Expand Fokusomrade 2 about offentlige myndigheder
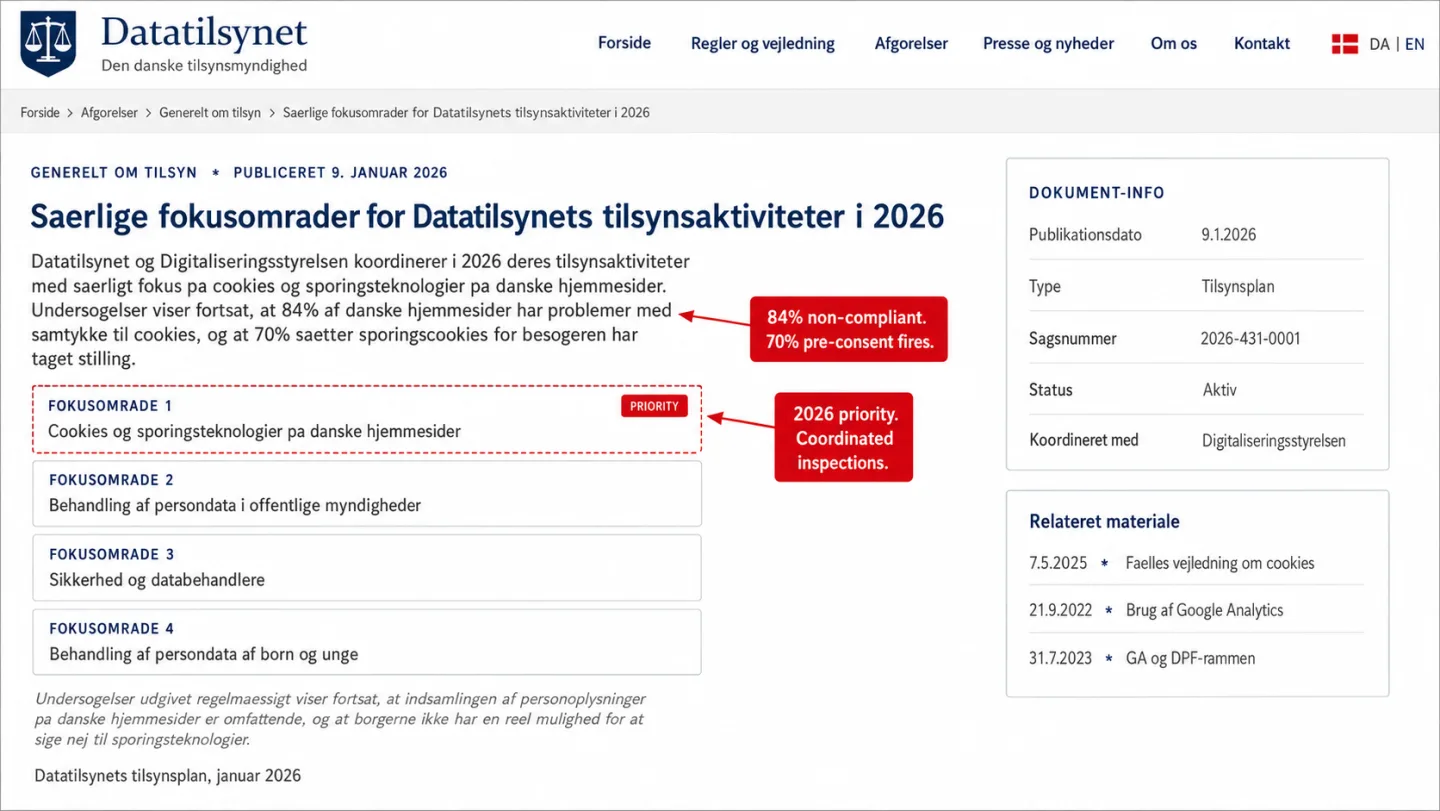1440x811 pixels. tap(367, 494)
